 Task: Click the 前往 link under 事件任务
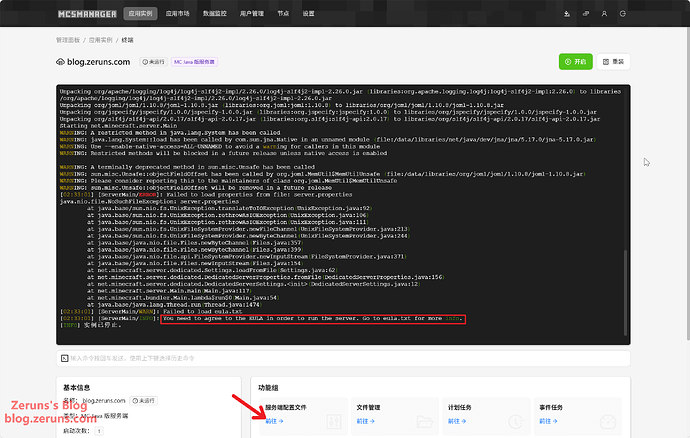548,421
